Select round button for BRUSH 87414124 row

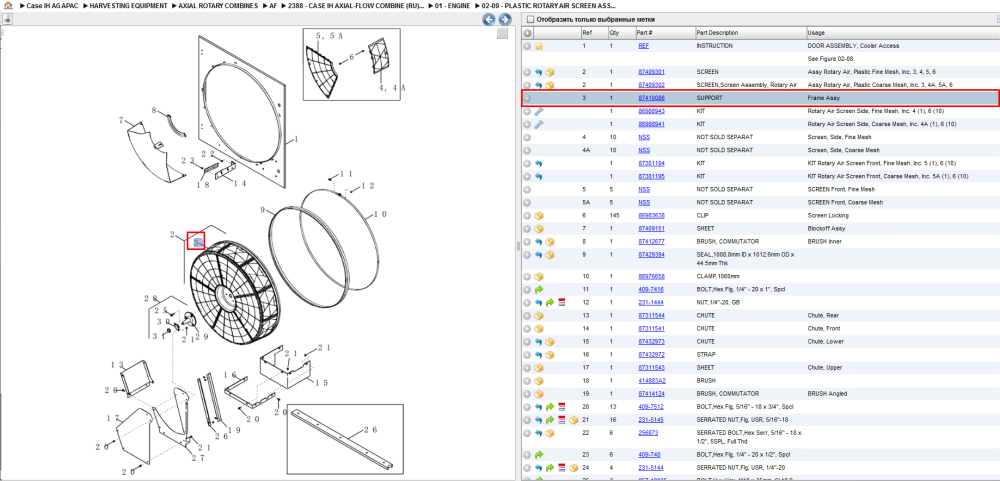coord(527,394)
